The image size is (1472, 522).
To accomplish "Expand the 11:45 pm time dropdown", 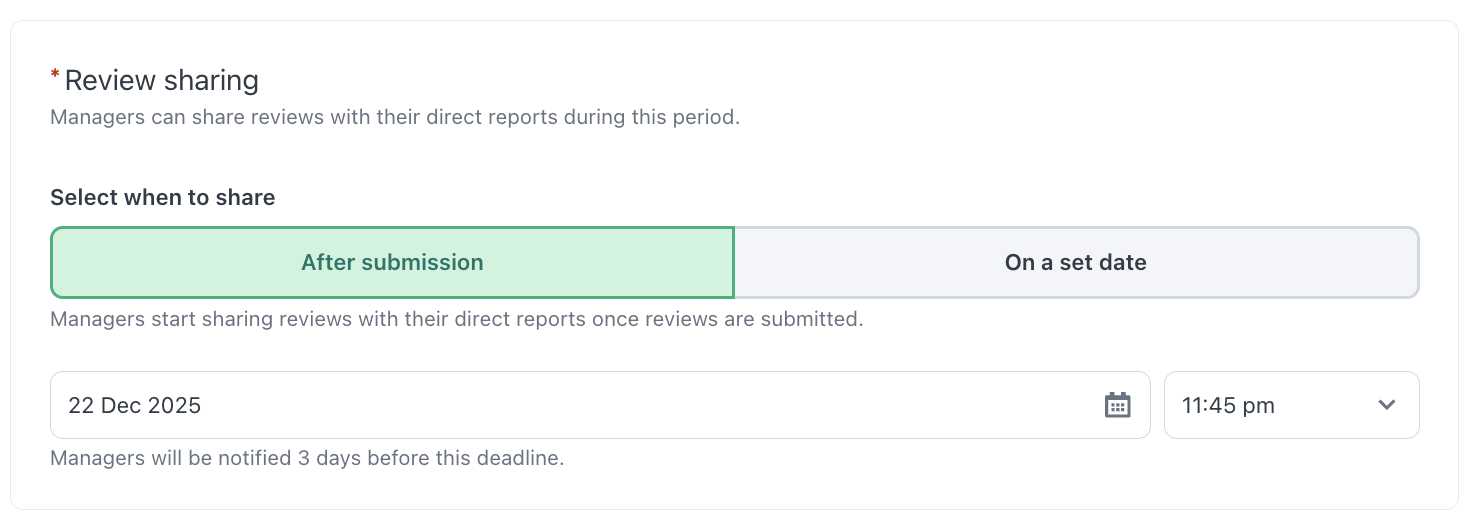I will click(1290, 405).
